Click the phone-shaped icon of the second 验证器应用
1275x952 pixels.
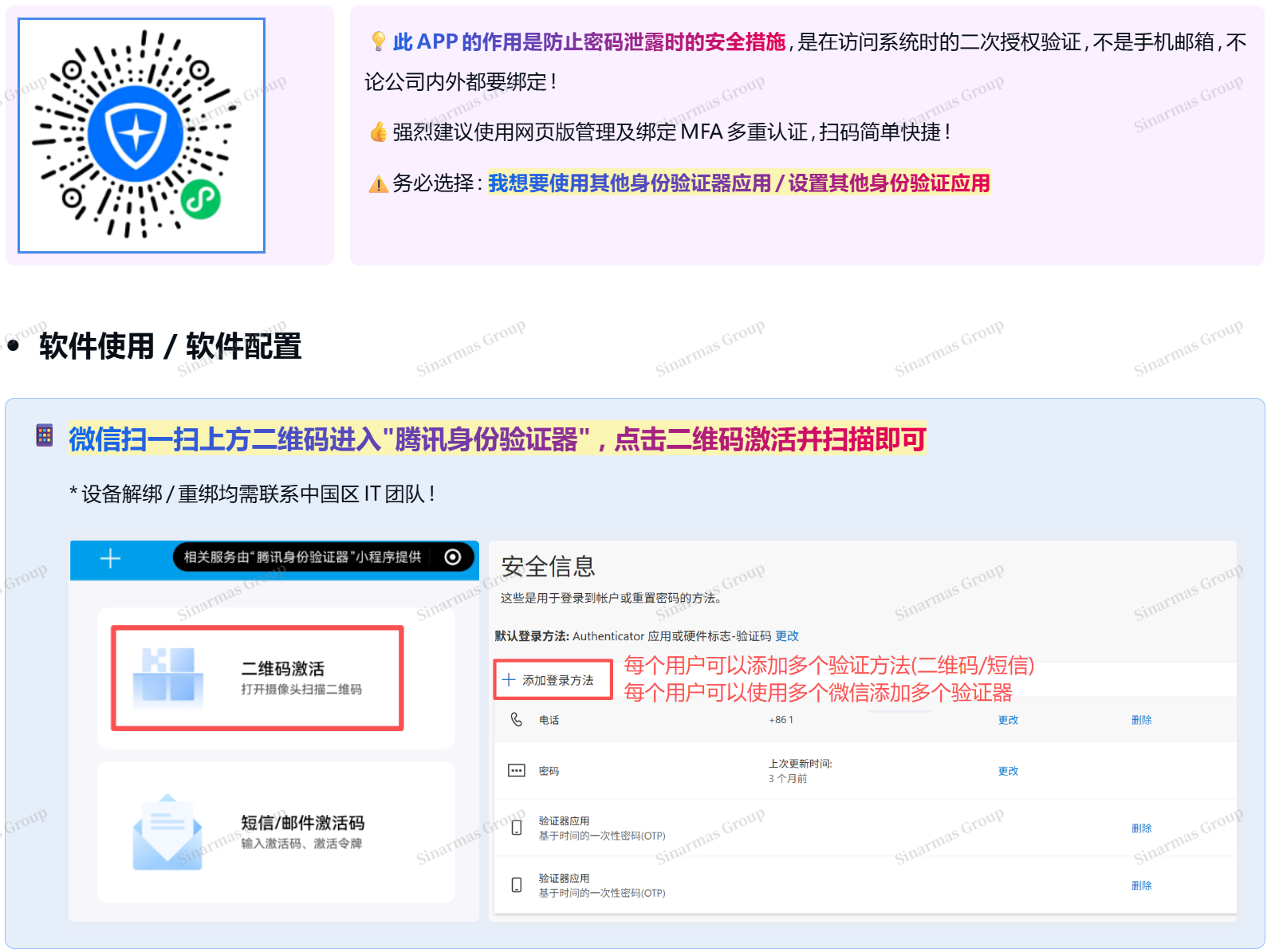(517, 885)
